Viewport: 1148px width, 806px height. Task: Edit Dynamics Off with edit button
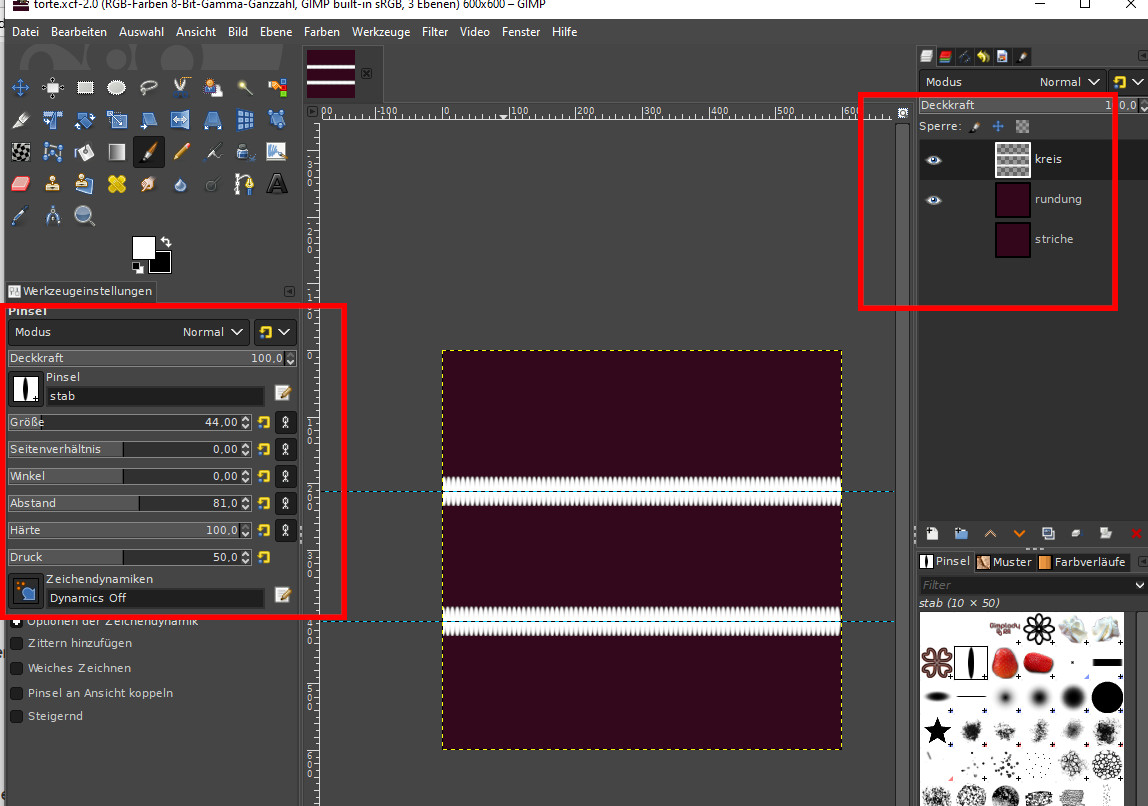283,595
